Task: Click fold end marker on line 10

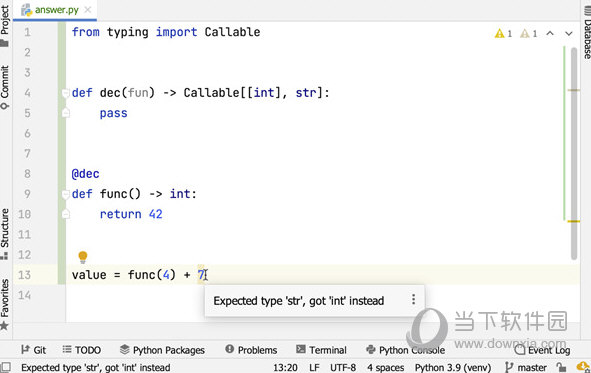Action: 66,214
